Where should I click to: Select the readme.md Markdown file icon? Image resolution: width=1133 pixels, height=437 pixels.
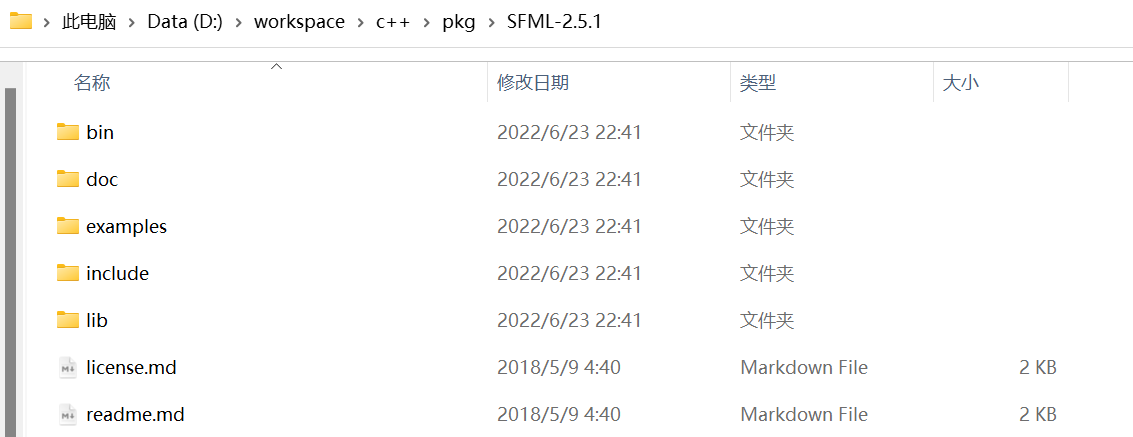(68, 415)
